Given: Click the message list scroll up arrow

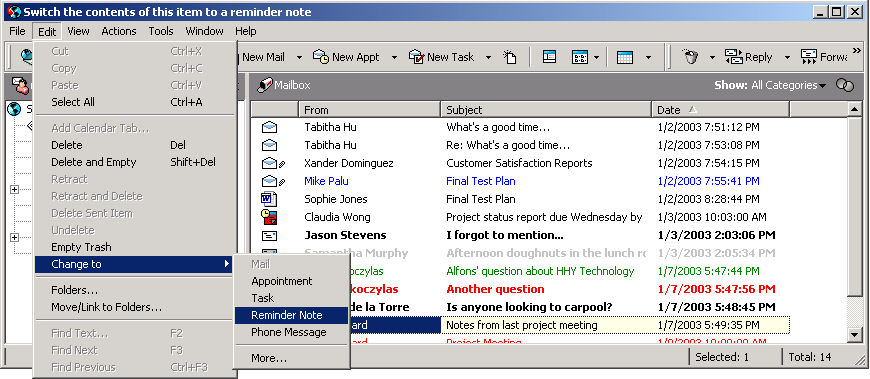Looking at the screenshot, I should click(x=854, y=110).
